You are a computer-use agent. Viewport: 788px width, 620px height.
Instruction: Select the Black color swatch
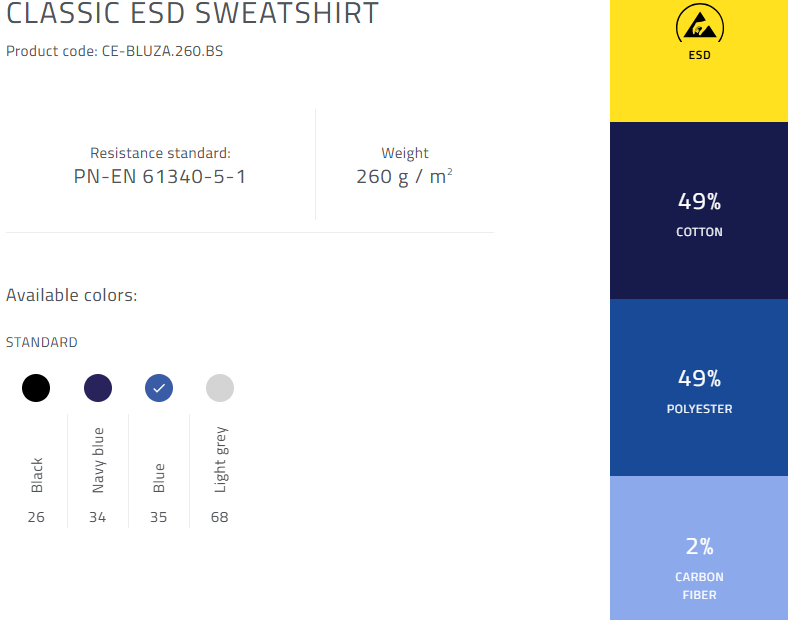tap(36, 388)
